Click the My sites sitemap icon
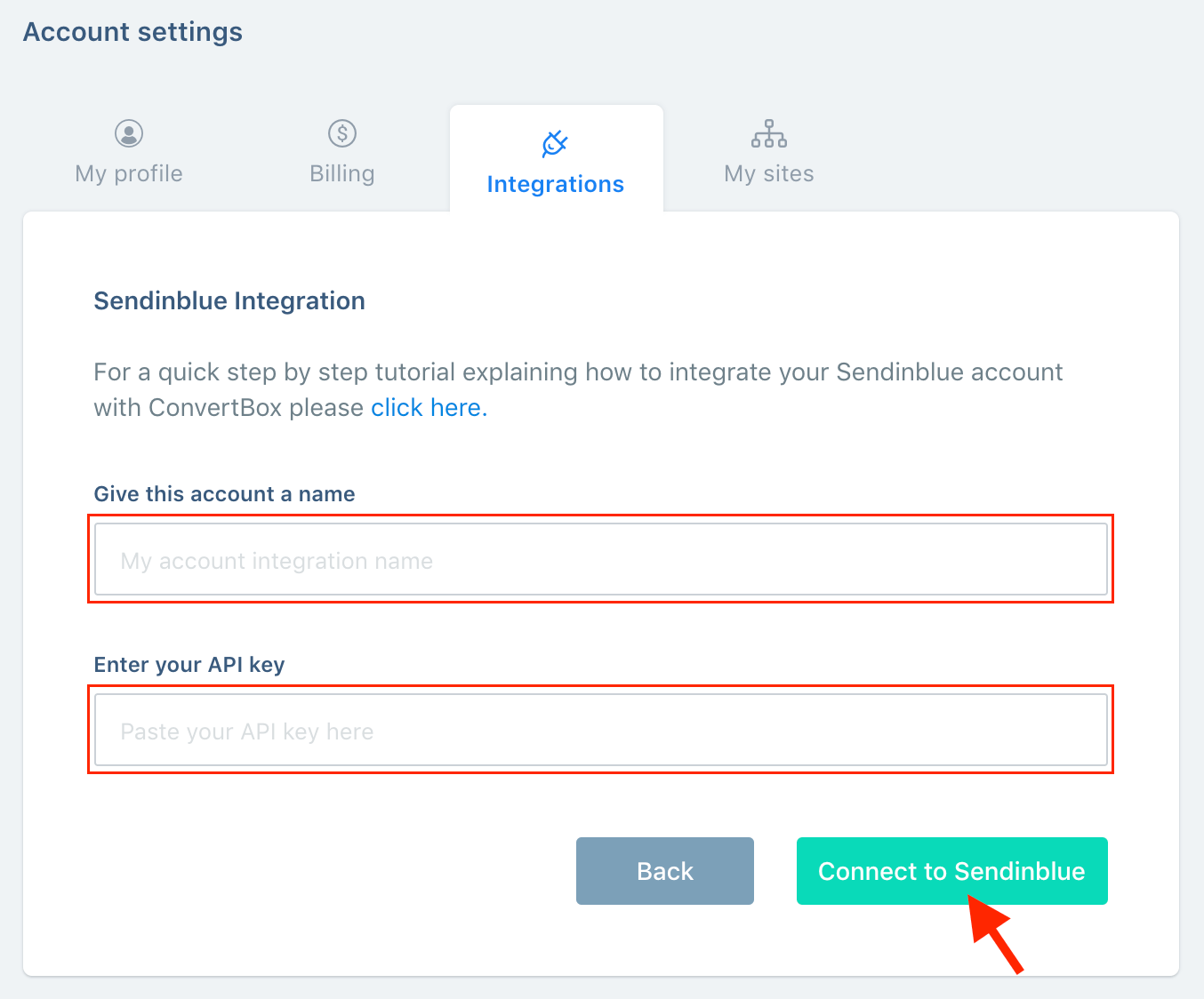The image size is (1204, 999). click(x=769, y=134)
